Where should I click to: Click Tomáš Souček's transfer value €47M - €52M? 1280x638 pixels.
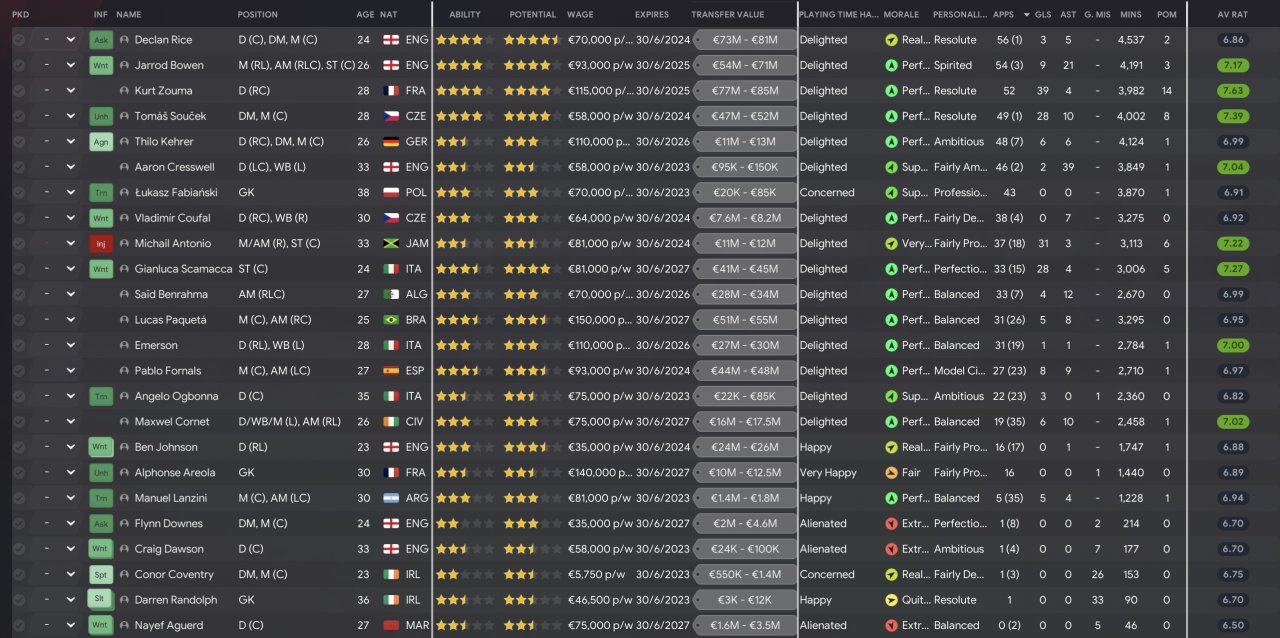click(744, 117)
